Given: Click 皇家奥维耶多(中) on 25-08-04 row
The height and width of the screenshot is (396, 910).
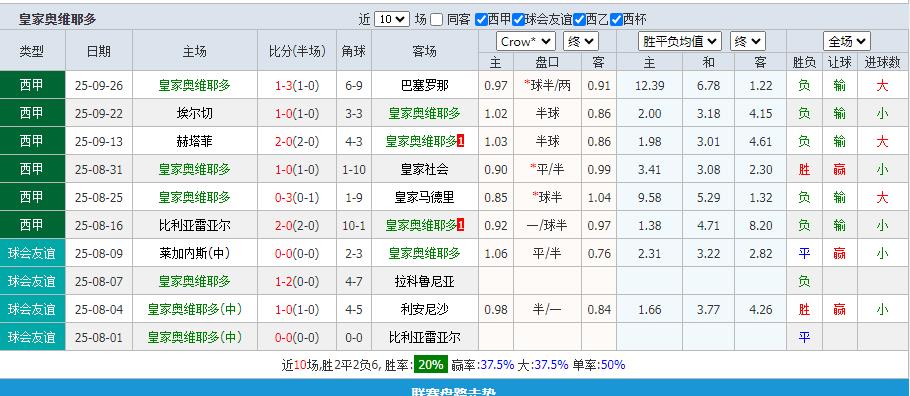Looking at the screenshot, I should (194, 309).
